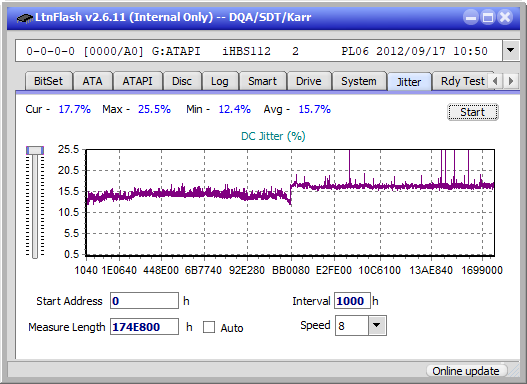
Task: Minimize the LtnFlash window
Action: 471,17
